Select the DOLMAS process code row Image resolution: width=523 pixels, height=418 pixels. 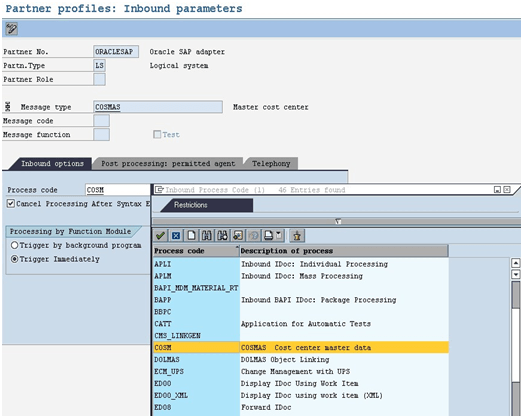tap(196, 360)
